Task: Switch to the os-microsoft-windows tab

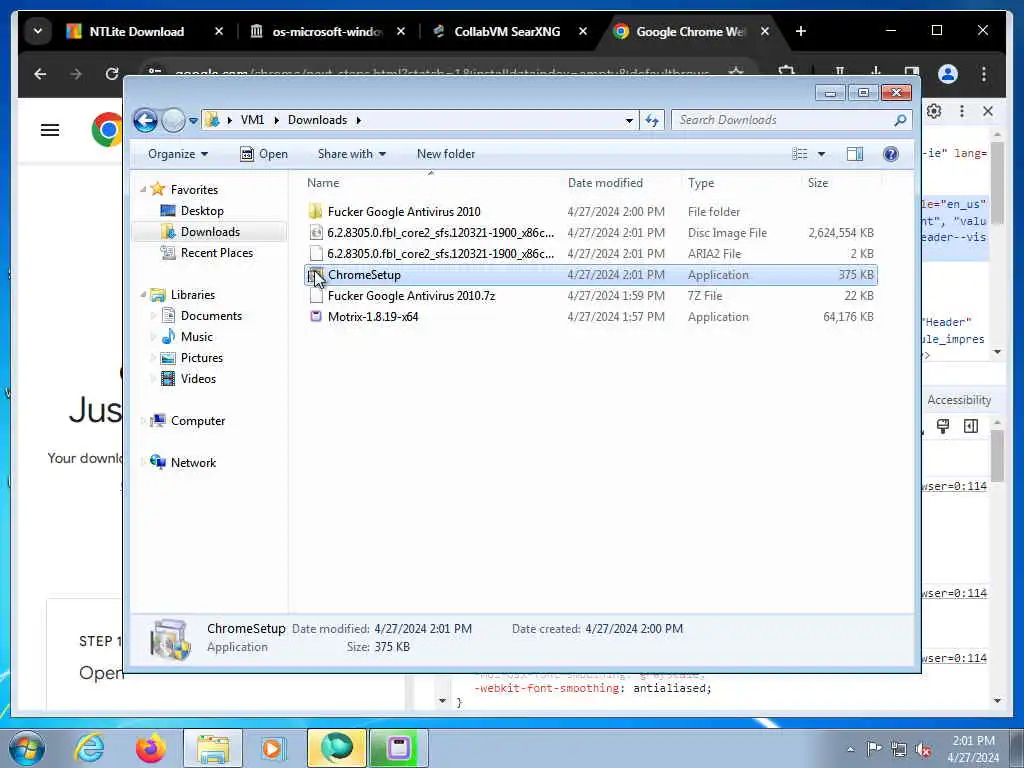Action: point(327,31)
